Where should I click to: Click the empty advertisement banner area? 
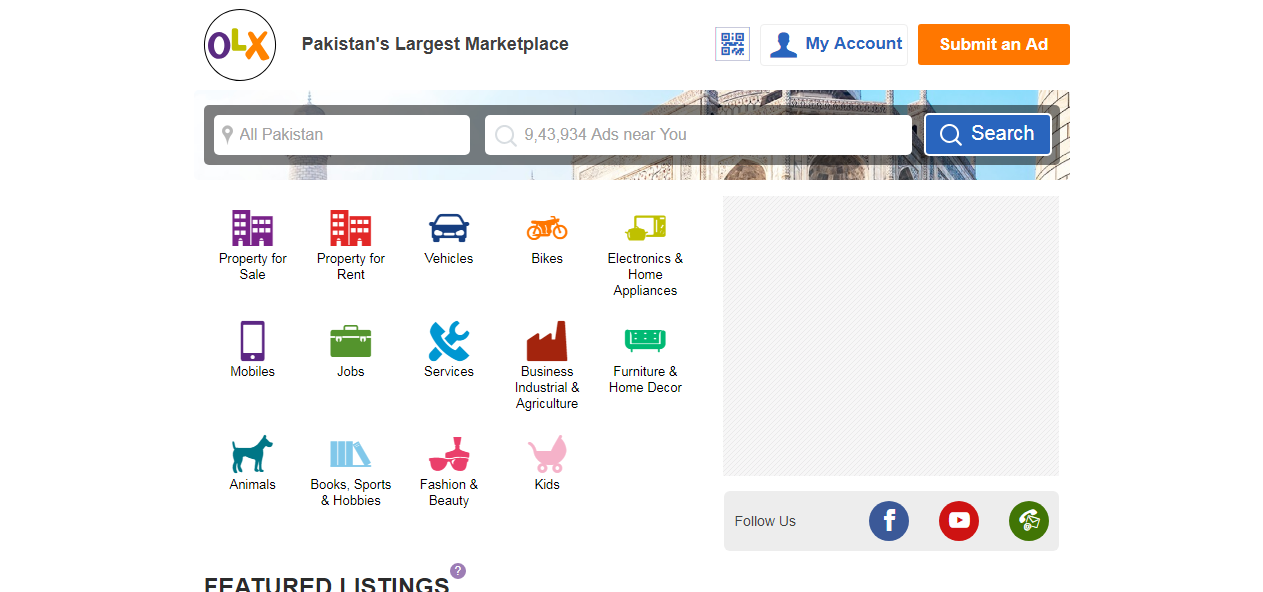pyautogui.click(x=891, y=336)
